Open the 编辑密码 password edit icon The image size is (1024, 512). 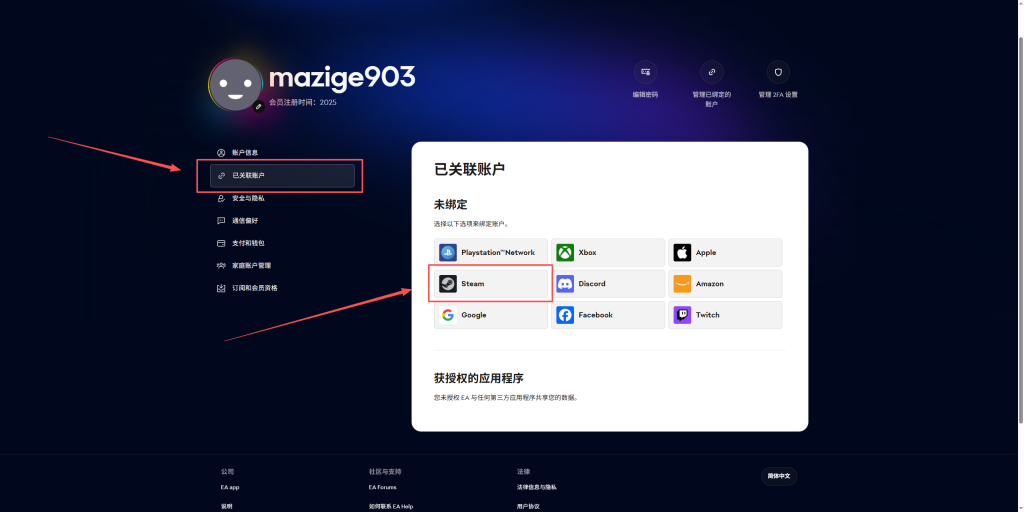(645, 72)
